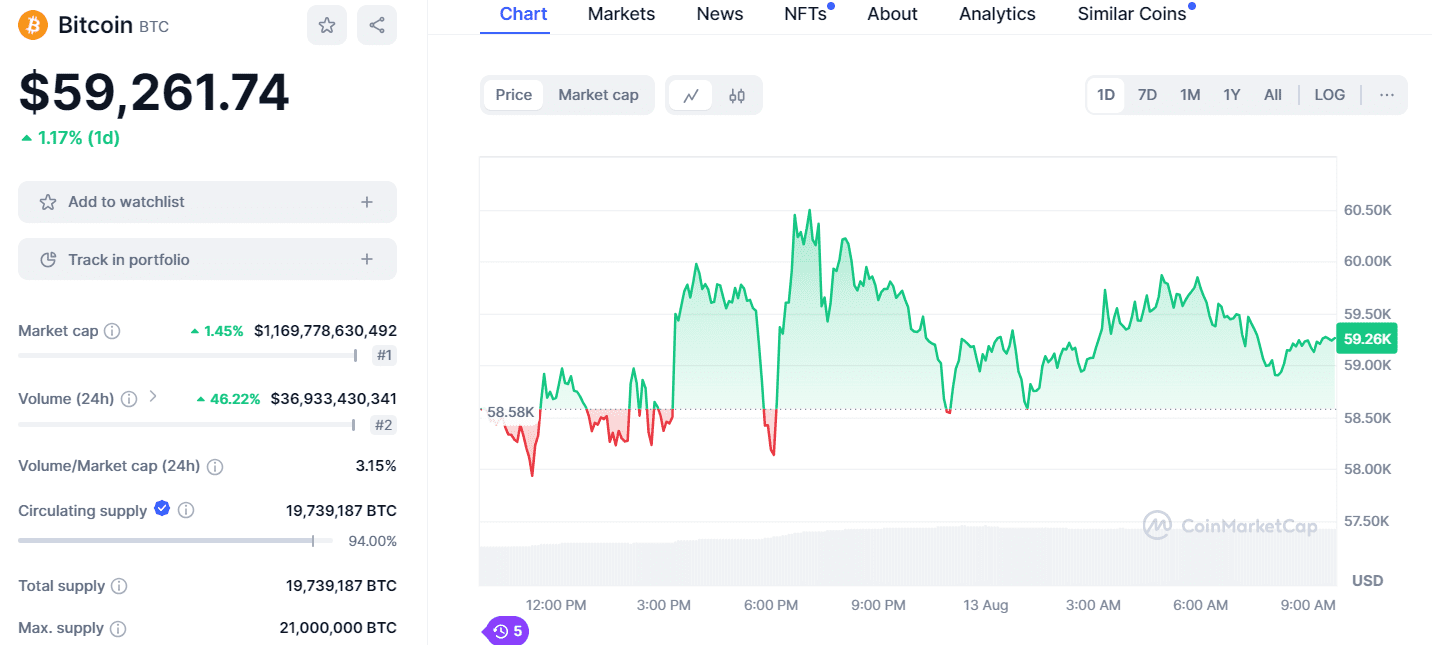Image resolution: width=1432 pixels, height=645 pixels.
Task: Enable LOG scale on the chart
Action: click(x=1329, y=94)
